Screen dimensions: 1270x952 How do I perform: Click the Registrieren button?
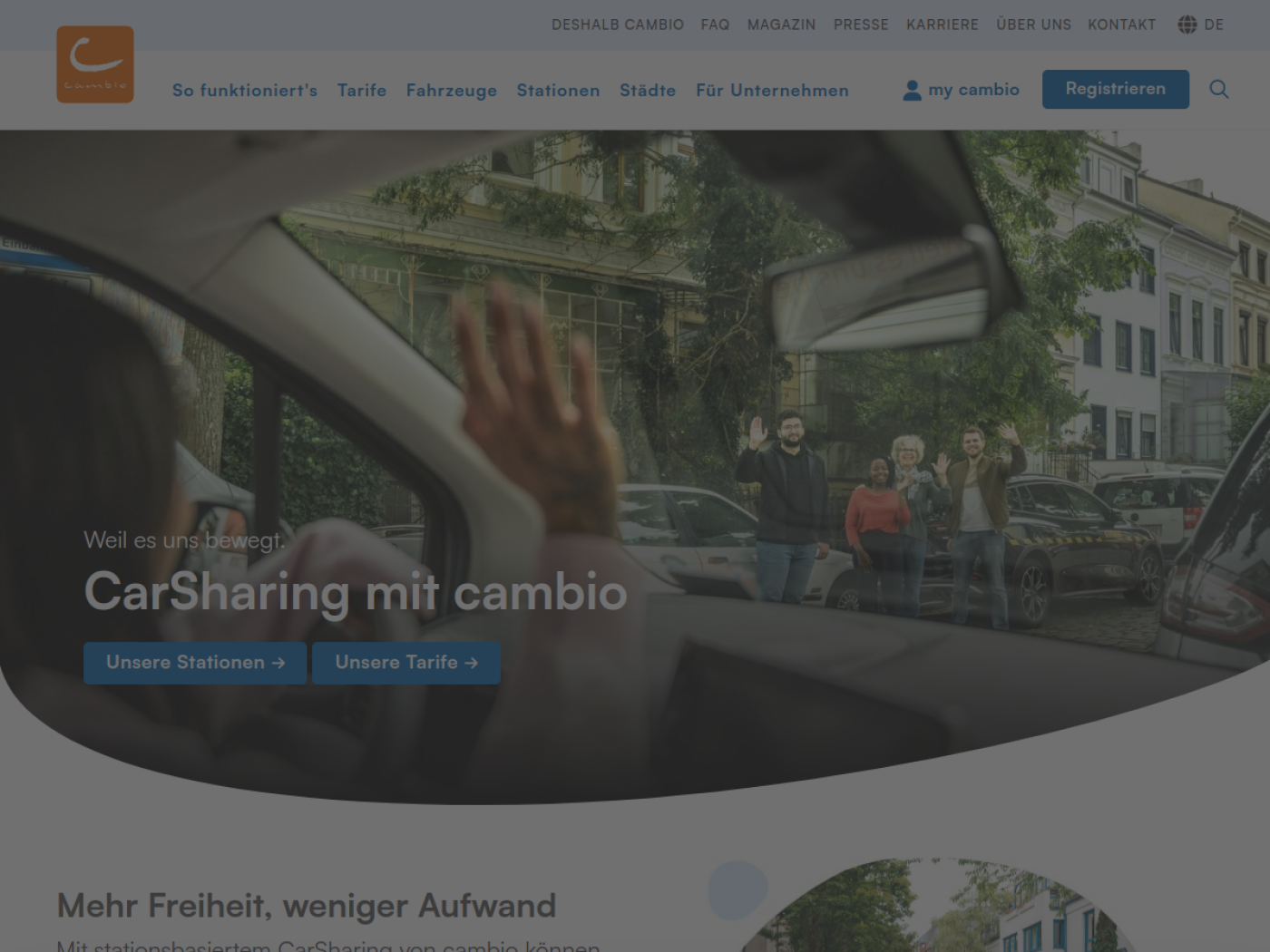pos(1116,89)
